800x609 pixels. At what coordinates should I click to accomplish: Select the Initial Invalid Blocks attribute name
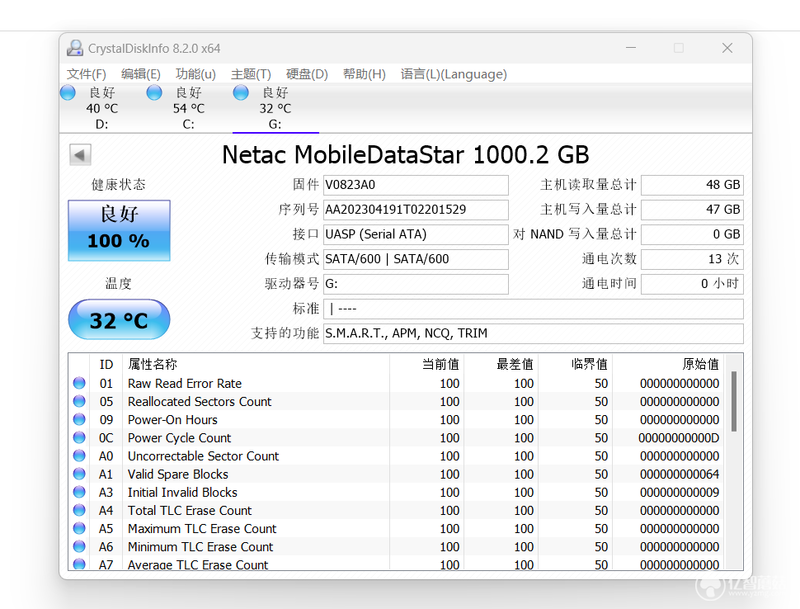[182, 493]
